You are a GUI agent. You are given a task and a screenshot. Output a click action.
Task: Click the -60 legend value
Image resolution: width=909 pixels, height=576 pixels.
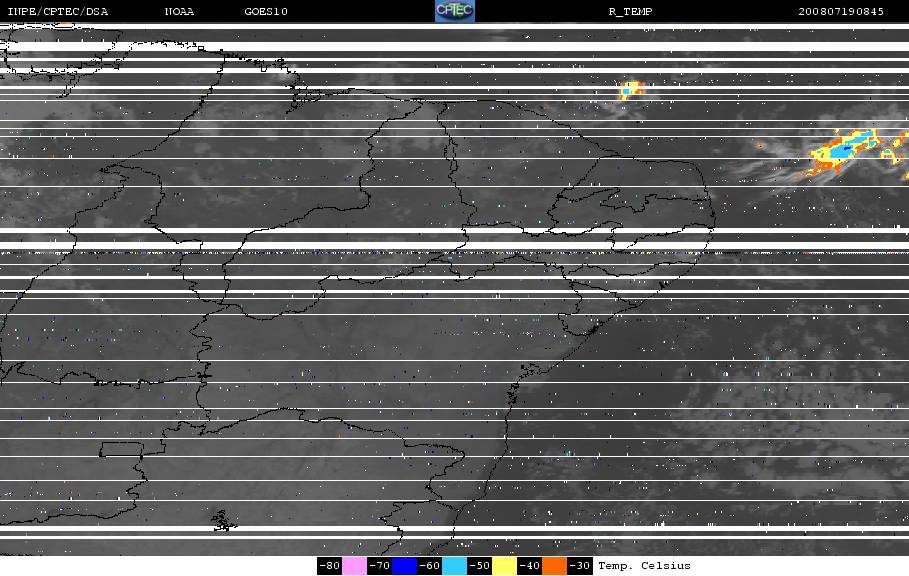(x=429, y=566)
